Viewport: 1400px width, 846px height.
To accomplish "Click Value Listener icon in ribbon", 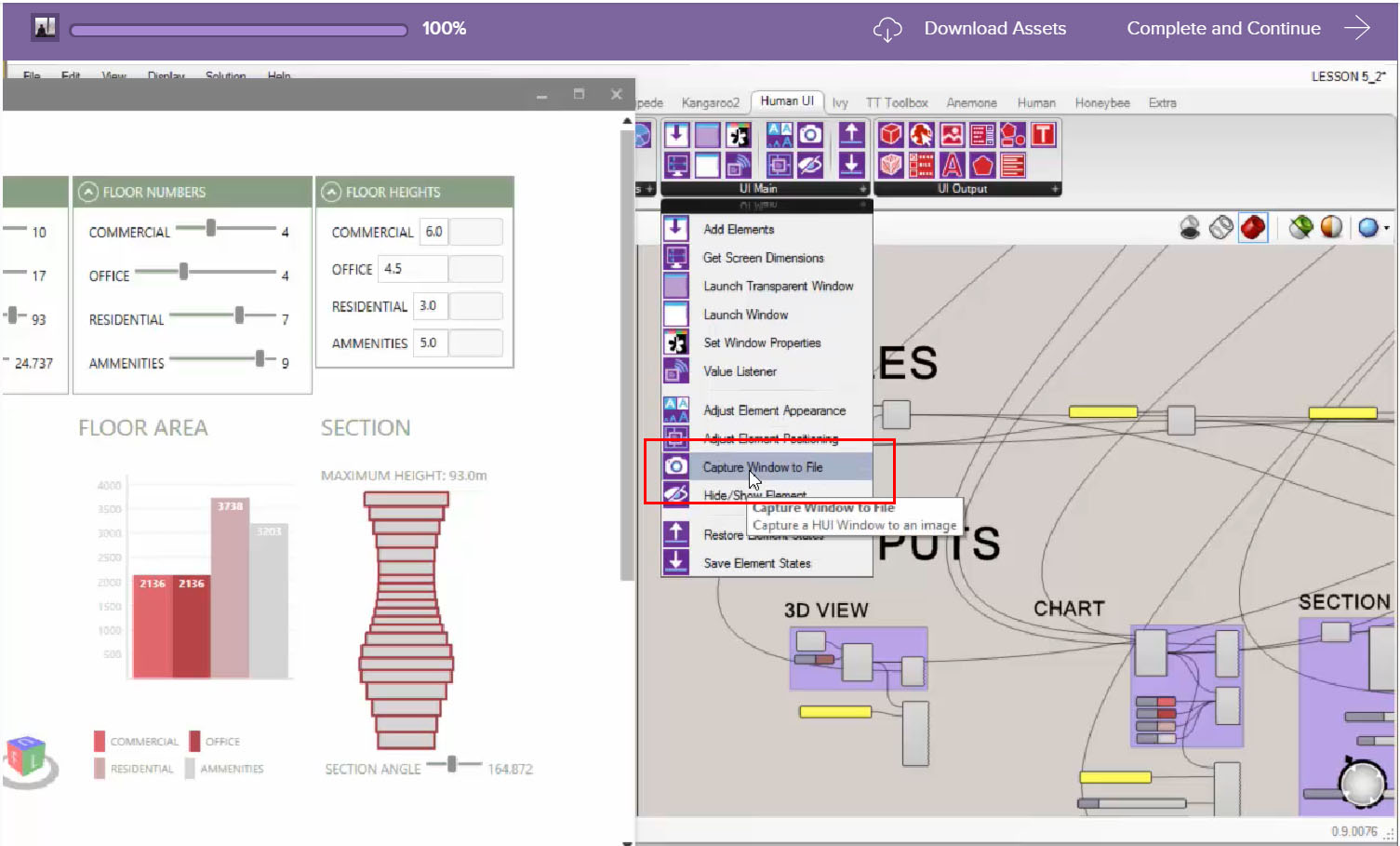I will [739, 165].
